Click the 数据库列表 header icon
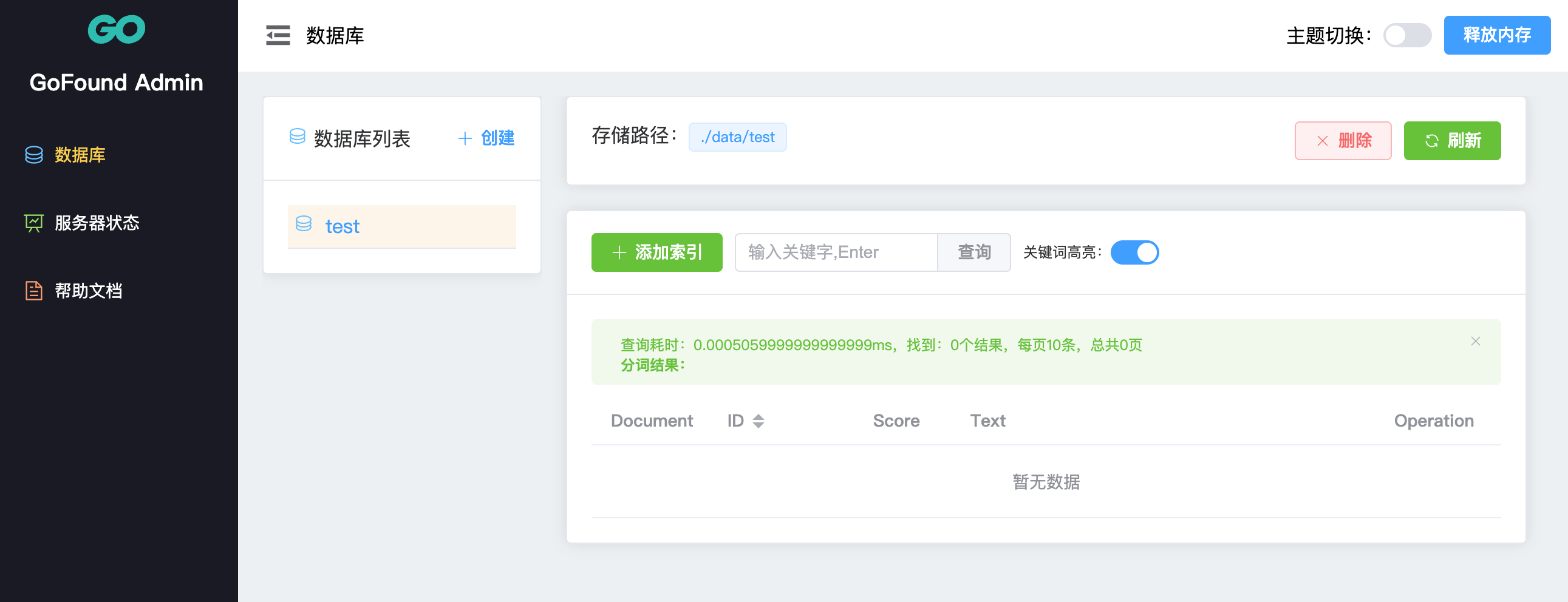Image resolution: width=1568 pixels, height=602 pixels. click(x=298, y=136)
